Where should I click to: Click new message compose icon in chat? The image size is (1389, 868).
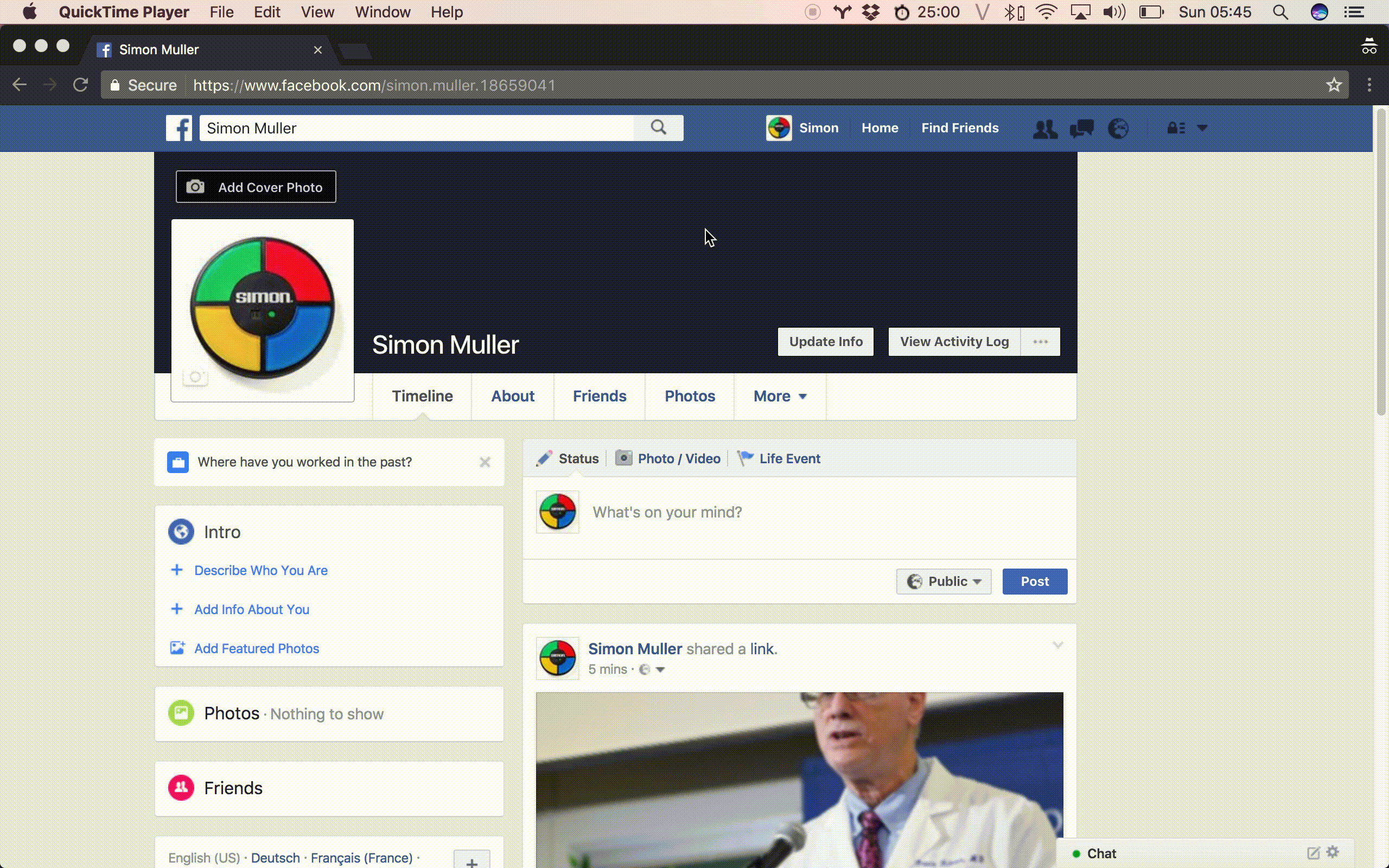point(1313,853)
